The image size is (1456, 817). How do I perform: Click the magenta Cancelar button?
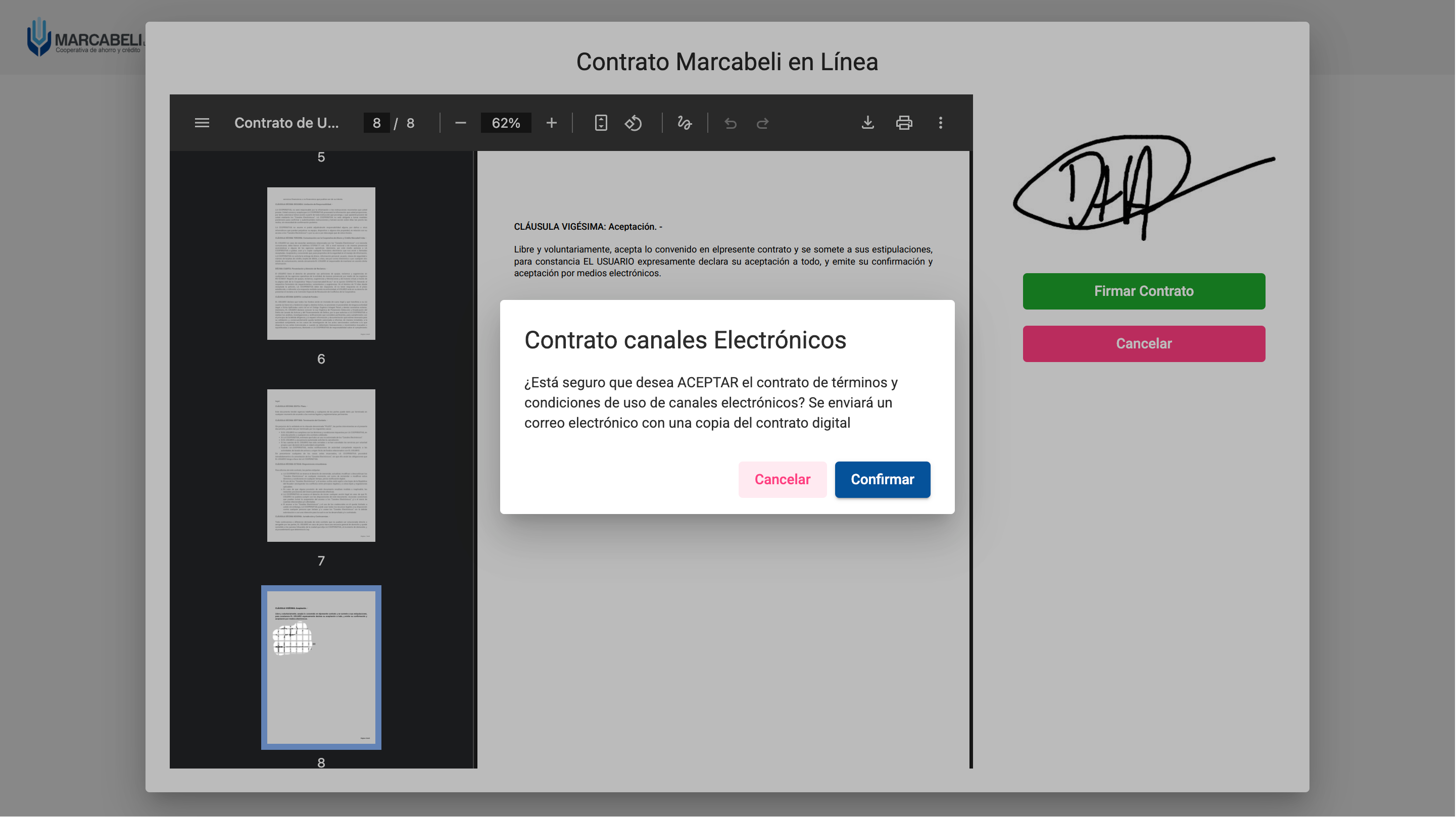[1143, 343]
